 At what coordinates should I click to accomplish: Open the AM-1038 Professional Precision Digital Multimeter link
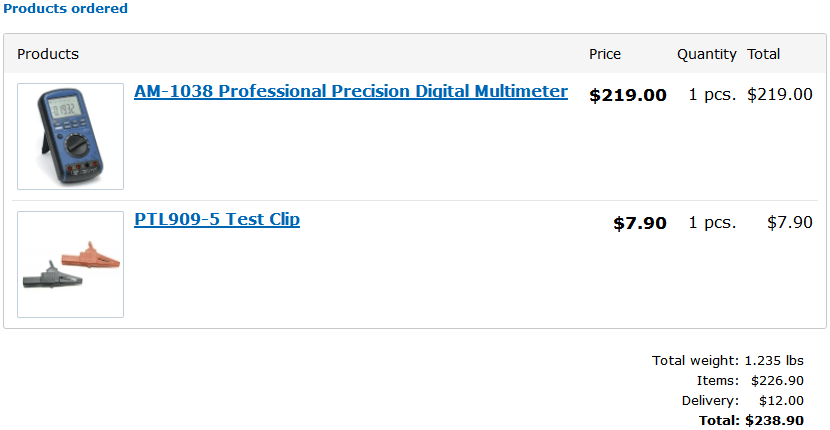(x=351, y=91)
